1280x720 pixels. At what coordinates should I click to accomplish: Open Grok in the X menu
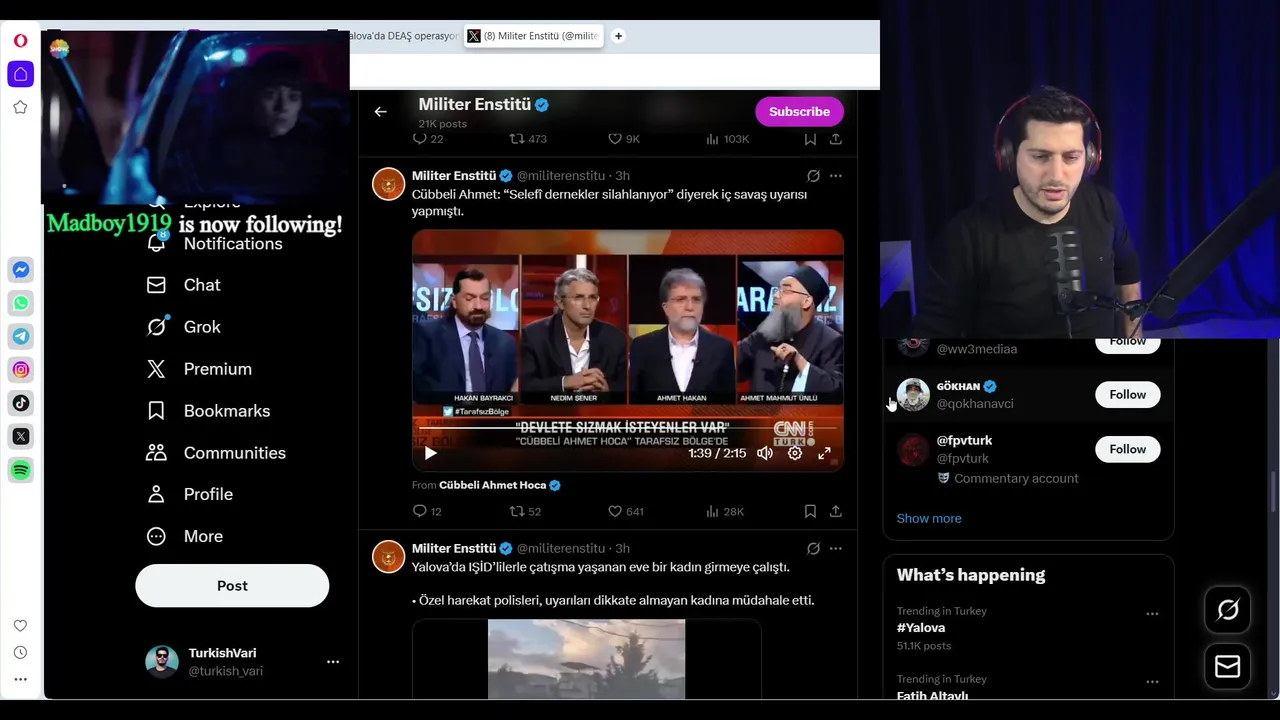184,327
